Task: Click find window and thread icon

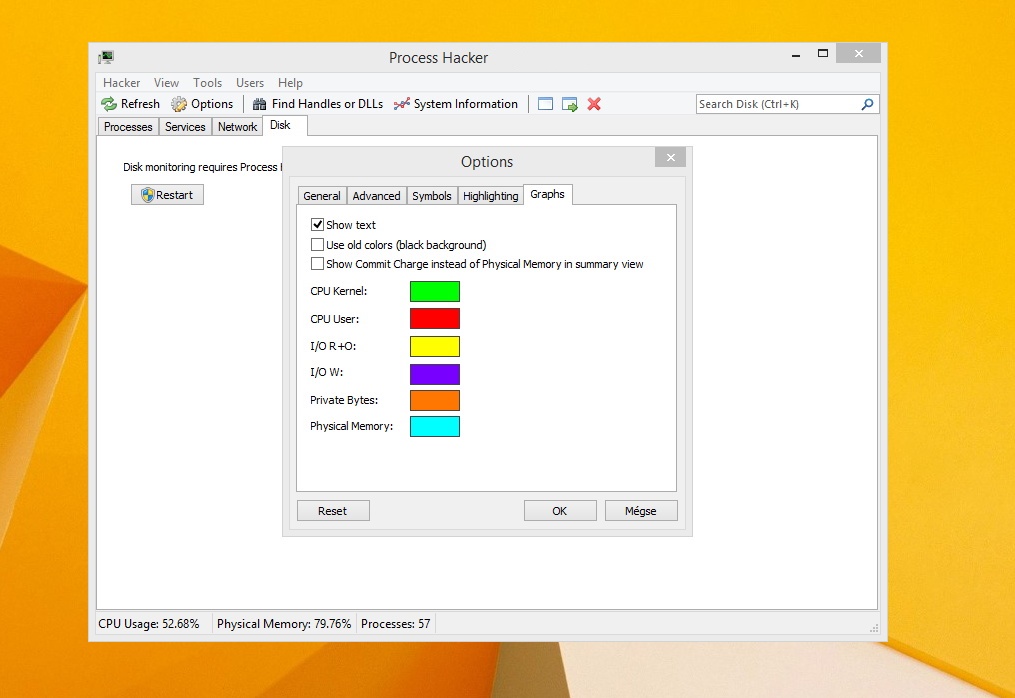Action: (570, 104)
